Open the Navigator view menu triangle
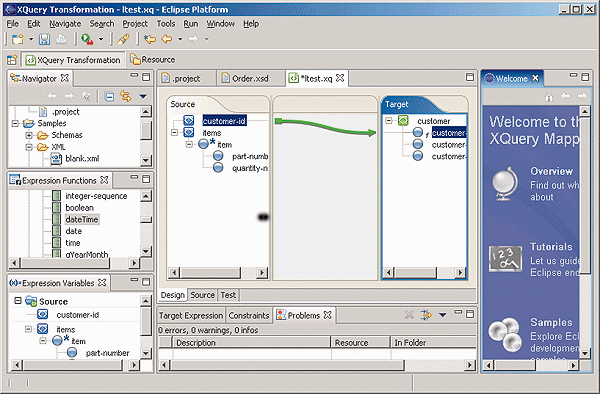 coord(143,96)
